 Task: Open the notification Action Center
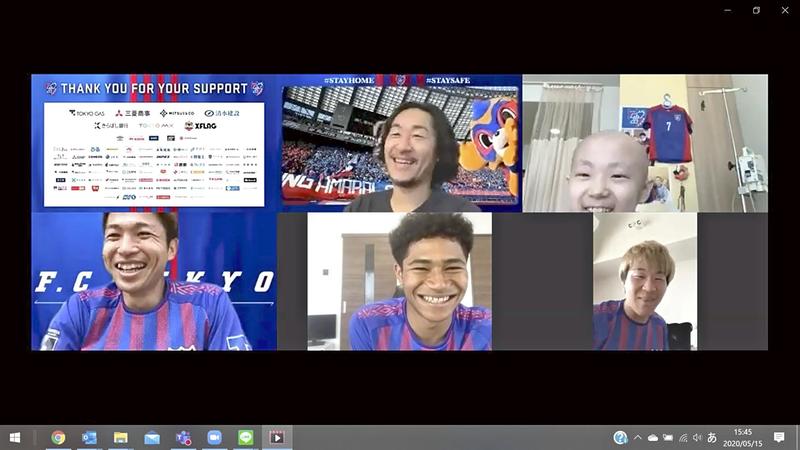(779, 437)
